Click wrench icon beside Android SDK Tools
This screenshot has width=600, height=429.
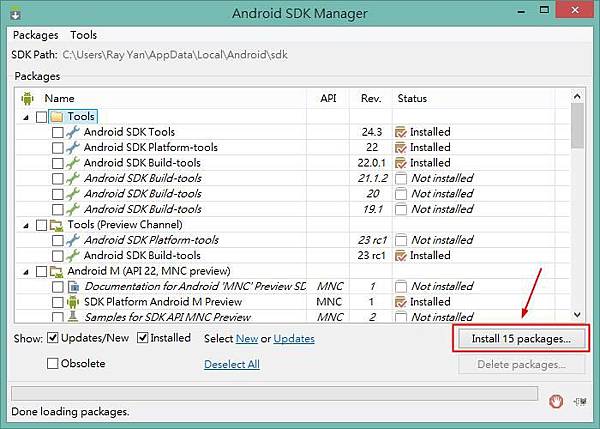point(73,132)
